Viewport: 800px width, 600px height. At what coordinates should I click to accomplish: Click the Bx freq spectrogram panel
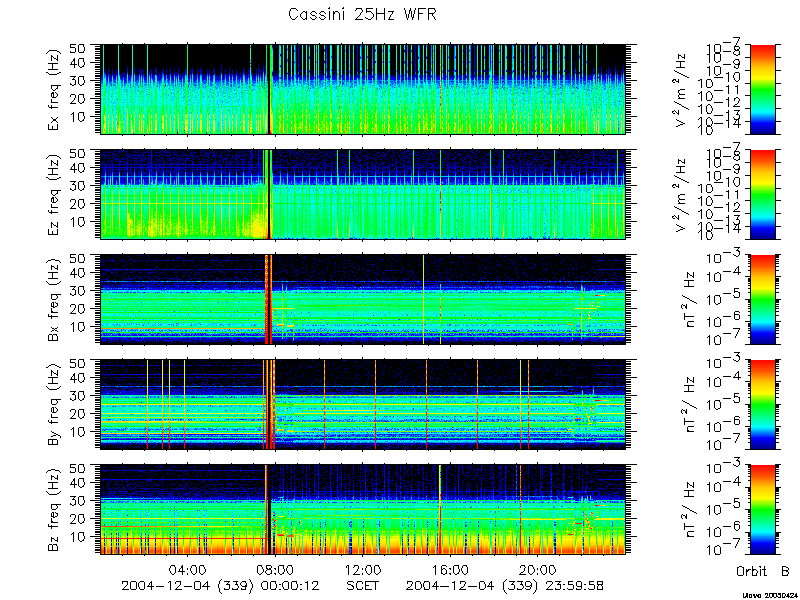(x=363, y=299)
